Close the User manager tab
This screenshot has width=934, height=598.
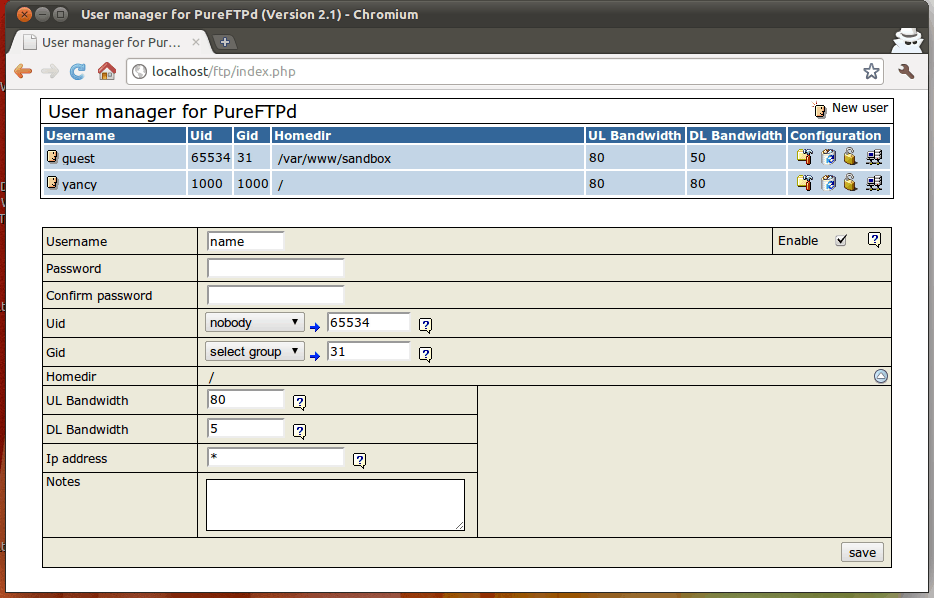195,42
